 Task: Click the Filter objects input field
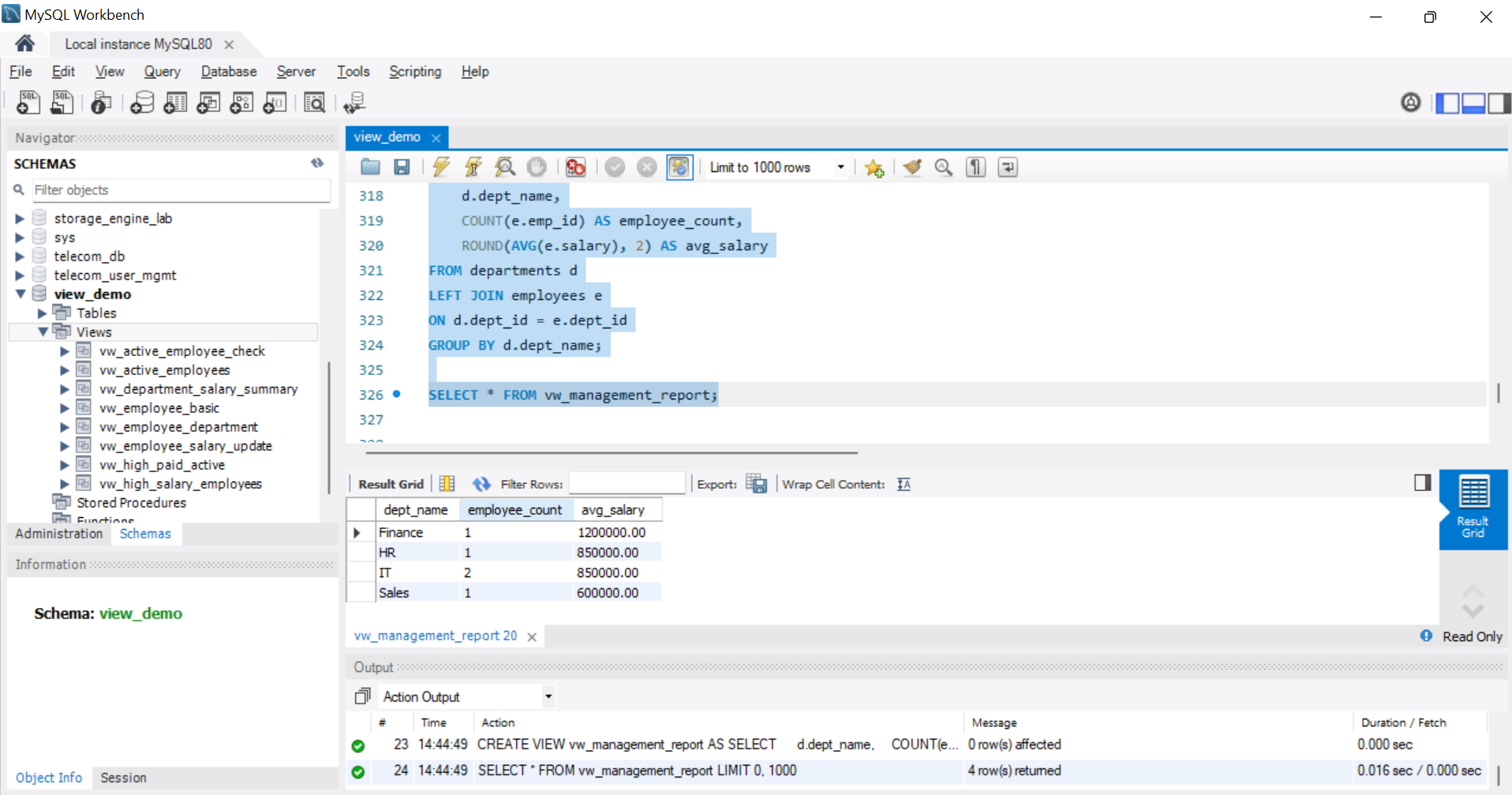[x=181, y=190]
